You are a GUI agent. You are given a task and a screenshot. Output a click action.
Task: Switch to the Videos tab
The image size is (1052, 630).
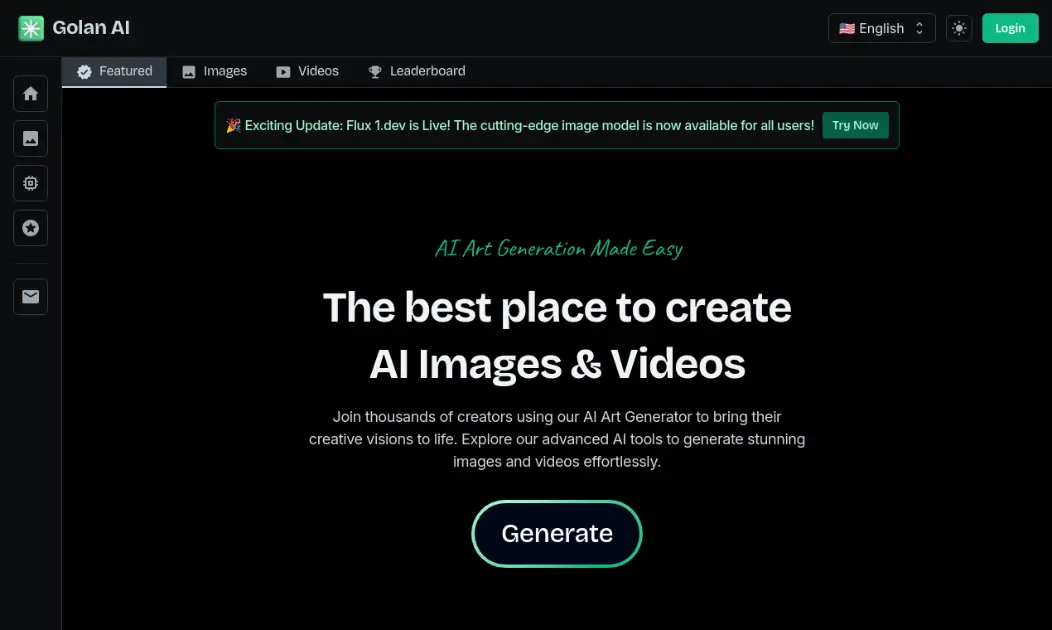tap(307, 72)
